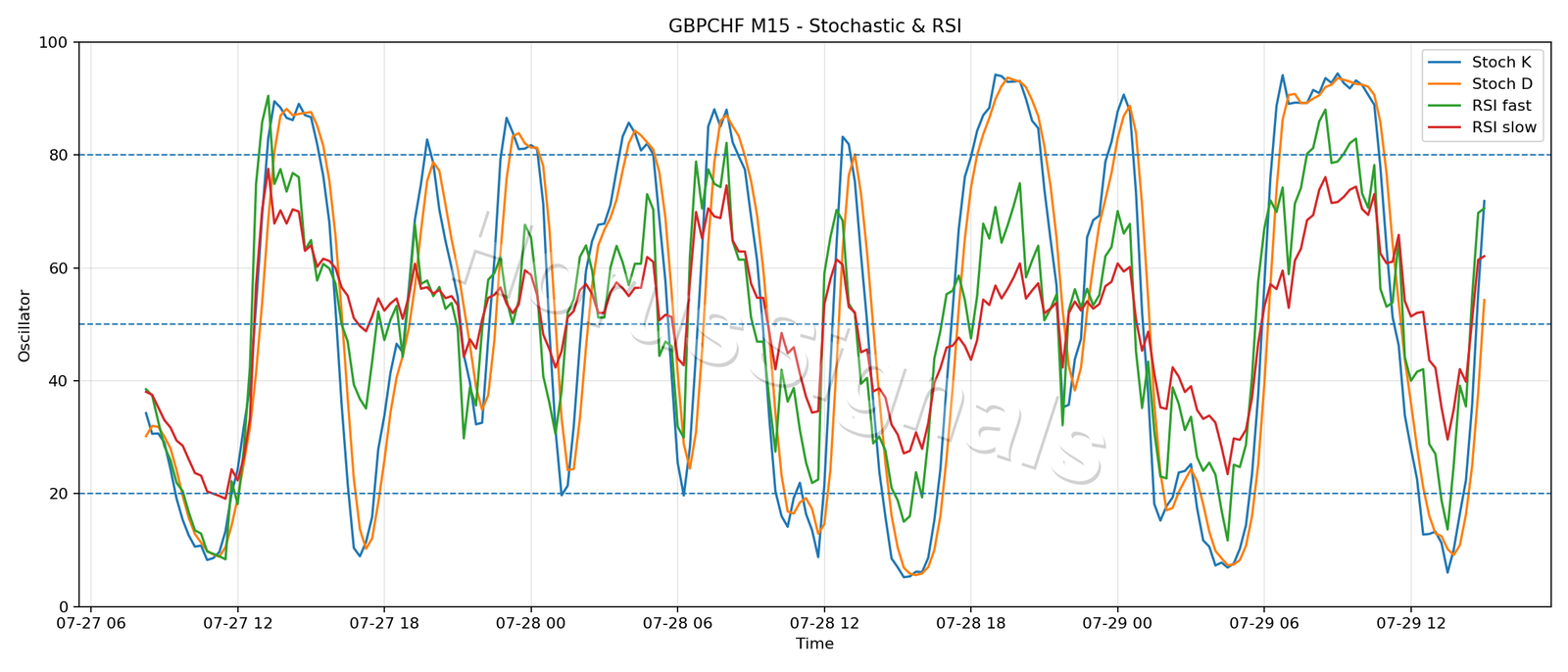Viewport: 1568px width, 672px height.
Task: Click the x-axis tick label 07-29 06
Action: coord(1263,624)
